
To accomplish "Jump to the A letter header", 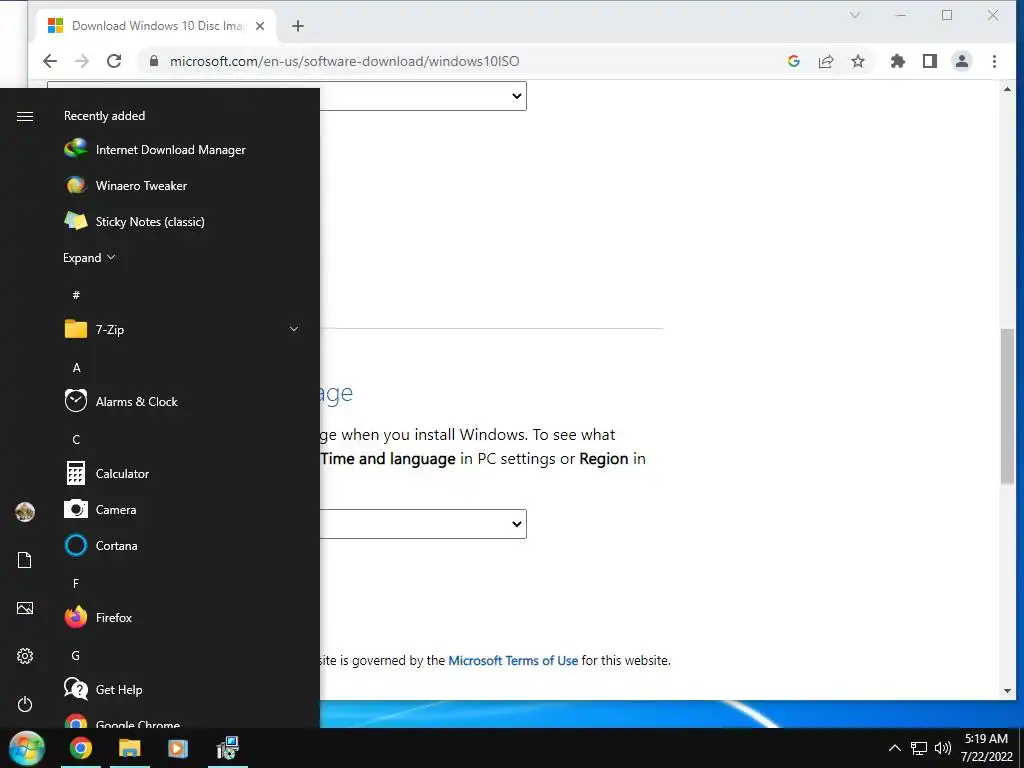I will pyautogui.click(x=76, y=368).
